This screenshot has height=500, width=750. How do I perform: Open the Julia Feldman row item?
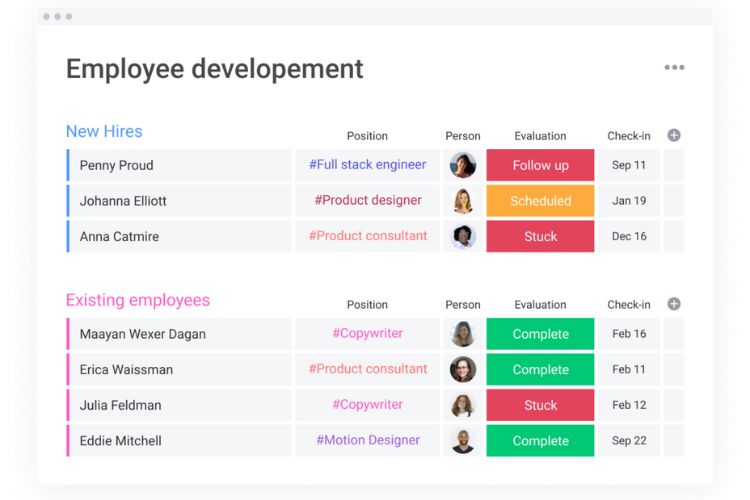pyautogui.click(x=180, y=405)
